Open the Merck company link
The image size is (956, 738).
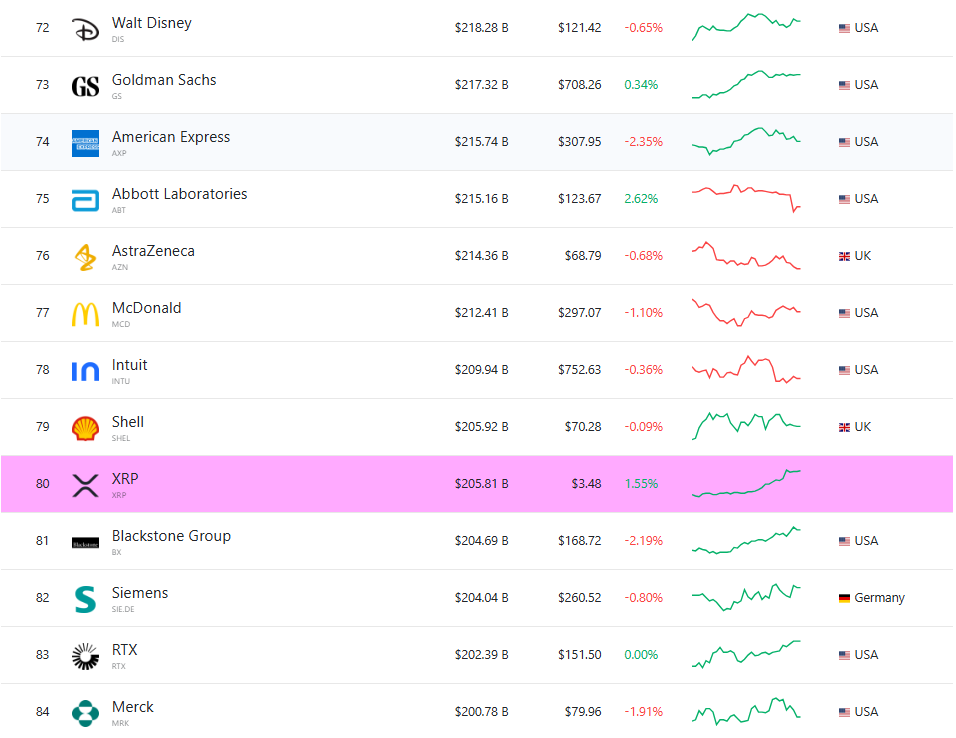click(132, 707)
